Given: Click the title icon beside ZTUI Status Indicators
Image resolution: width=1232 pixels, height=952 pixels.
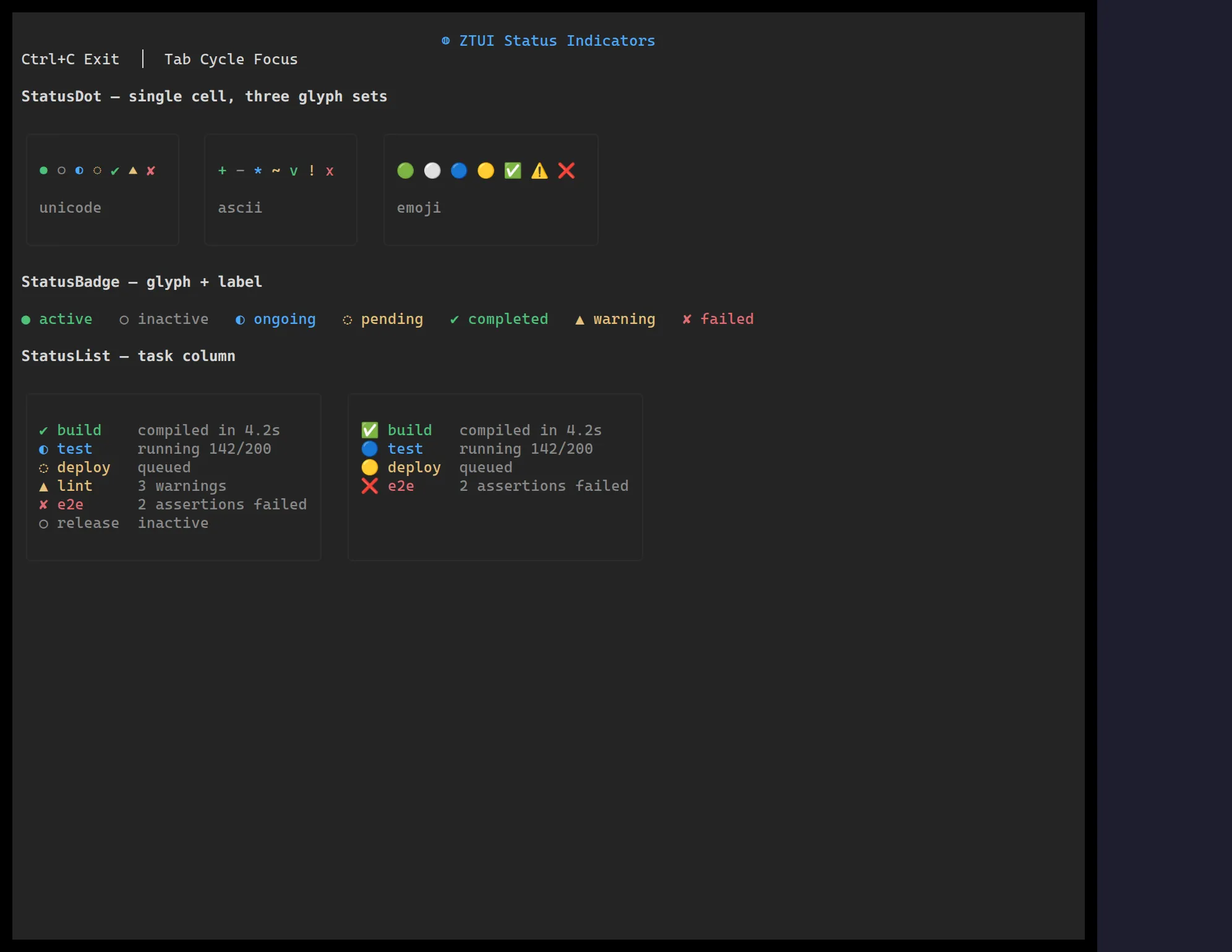Looking at the screenshot, I should (445, 41).
